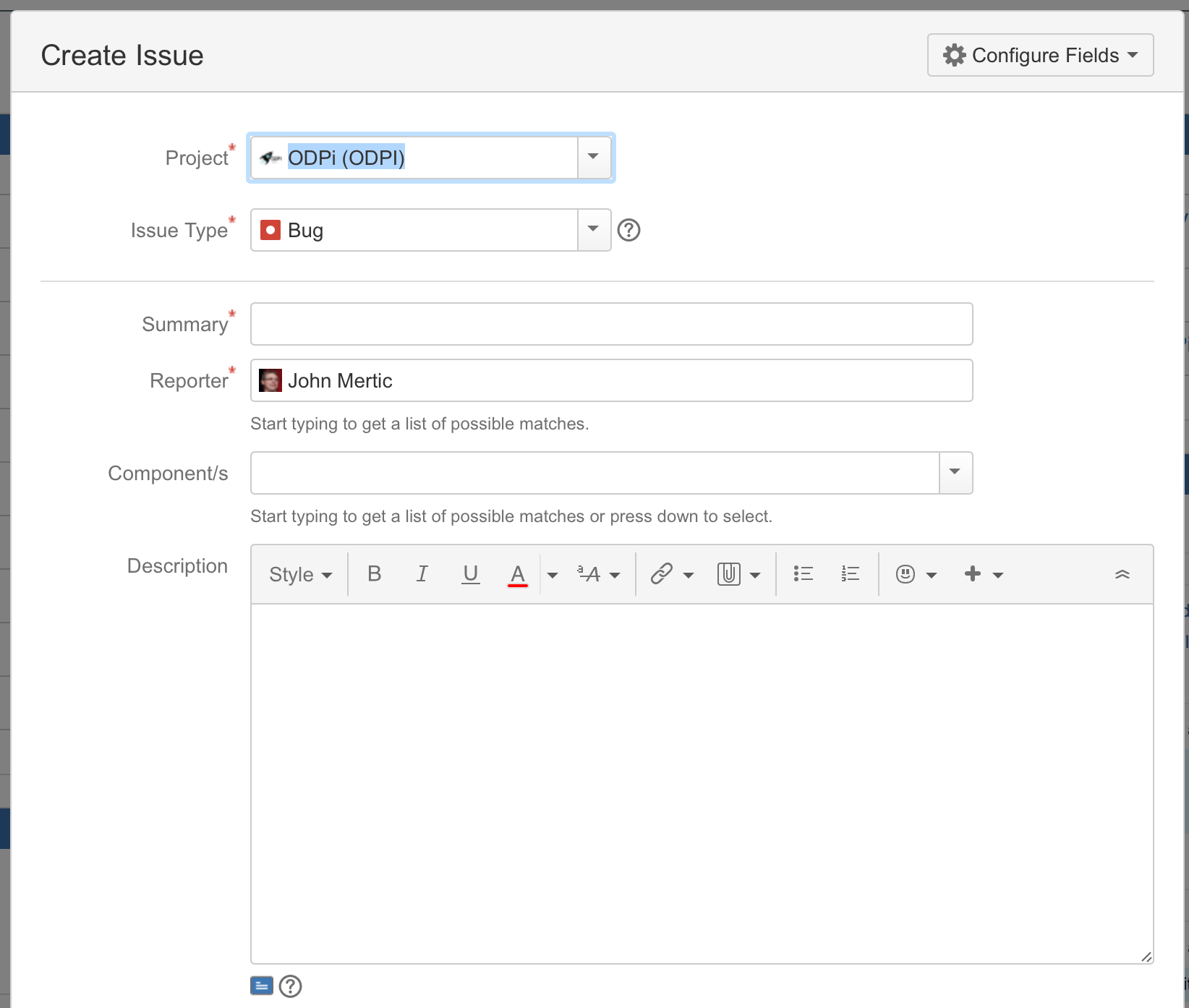Viewport: 1189px width, 1008px height.
Task: Attach files using the paperclip icon
Action: [x=730, y=573]
